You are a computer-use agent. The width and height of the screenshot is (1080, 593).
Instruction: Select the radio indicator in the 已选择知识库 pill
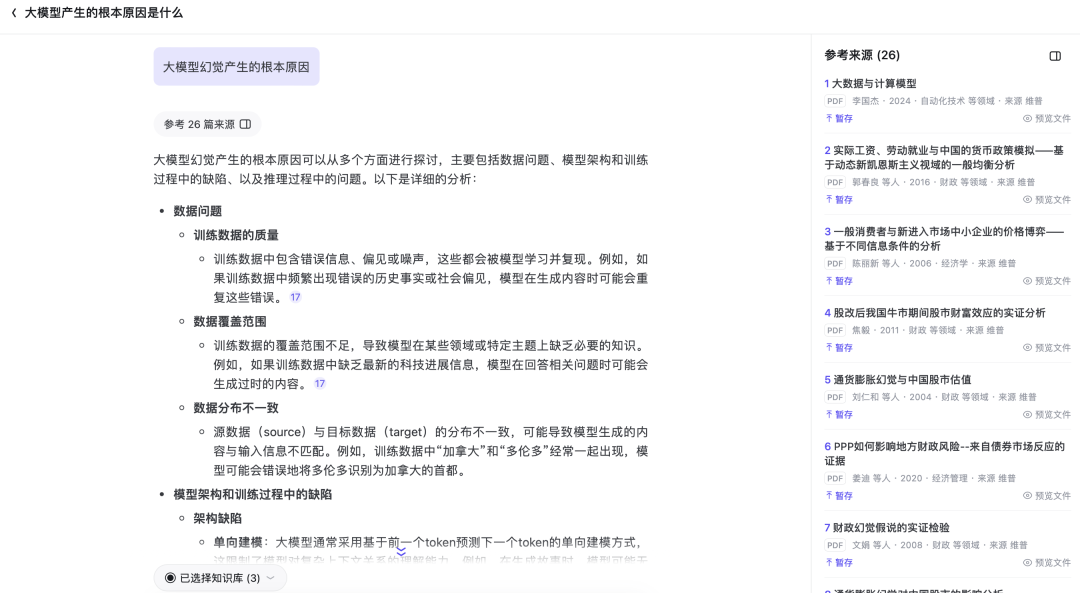tap(170, 577)
